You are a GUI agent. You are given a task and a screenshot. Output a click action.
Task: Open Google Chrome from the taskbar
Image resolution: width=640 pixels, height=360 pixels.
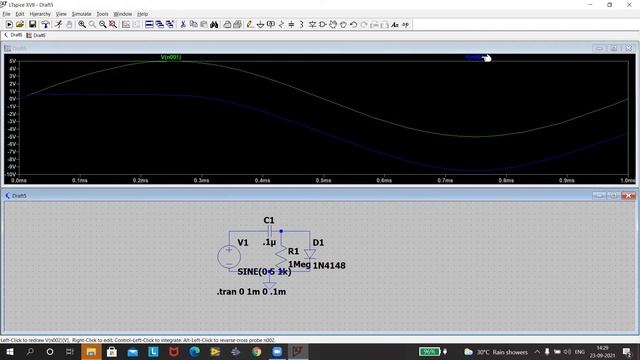(x=256, y=351)
